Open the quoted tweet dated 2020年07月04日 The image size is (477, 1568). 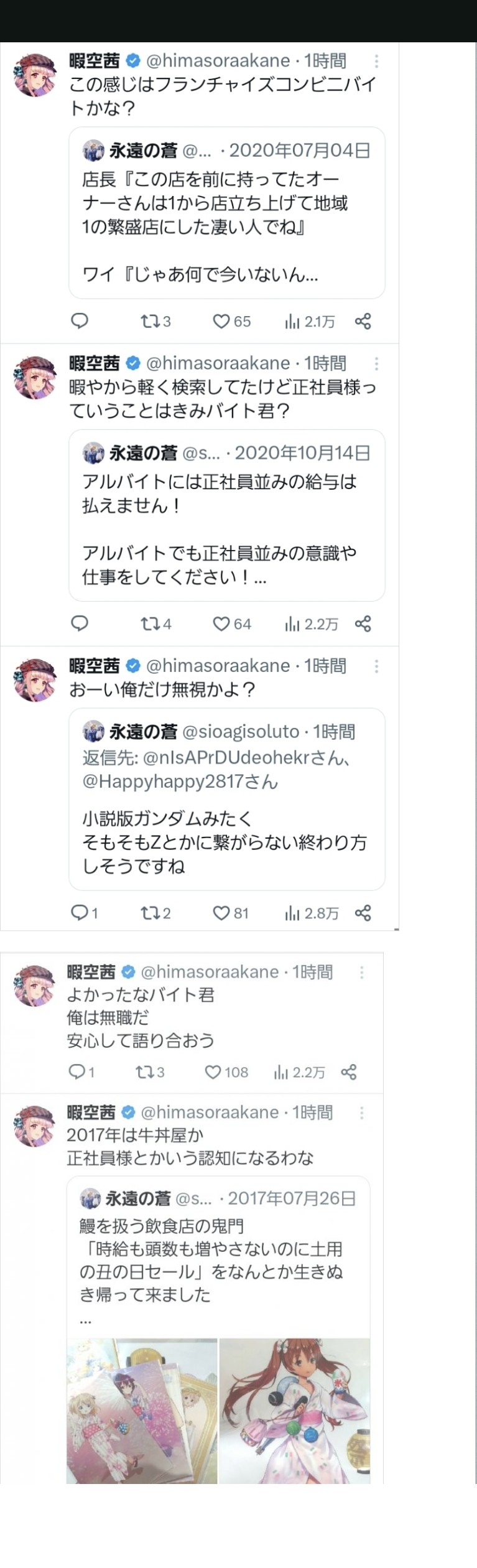[226, 212]
